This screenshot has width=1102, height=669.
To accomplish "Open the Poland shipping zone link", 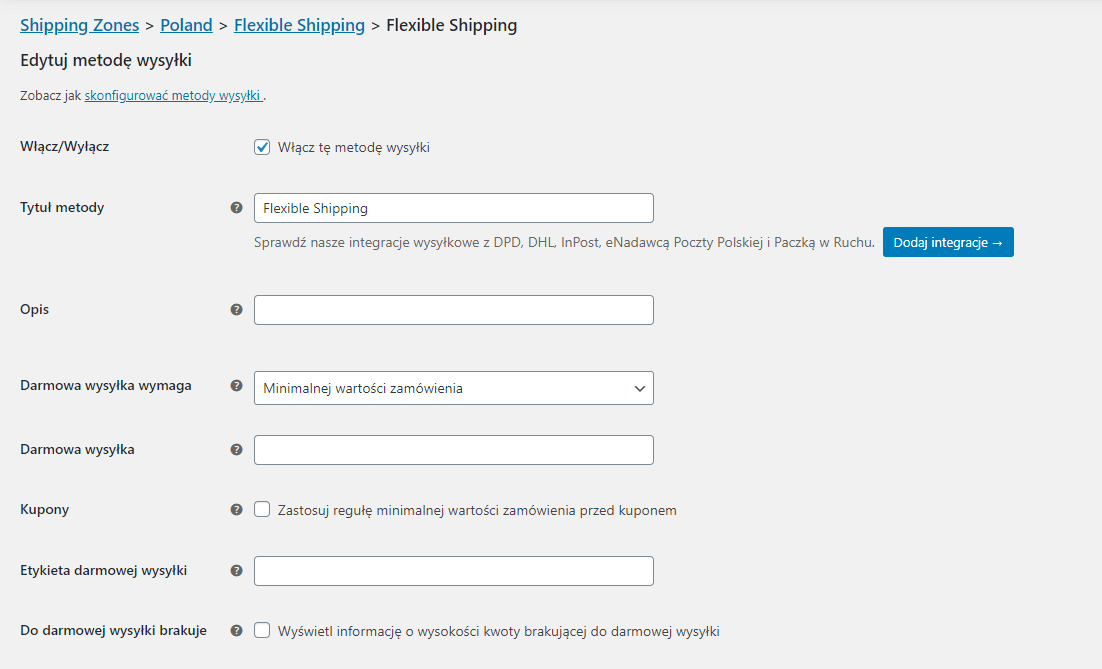I will 186,24.
